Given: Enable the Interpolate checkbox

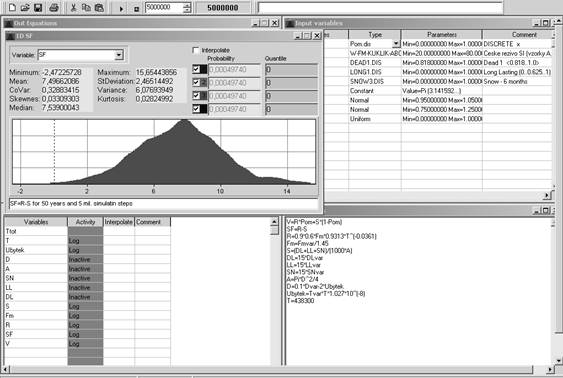Looking at the screenshot, I should tap(196, 50).
